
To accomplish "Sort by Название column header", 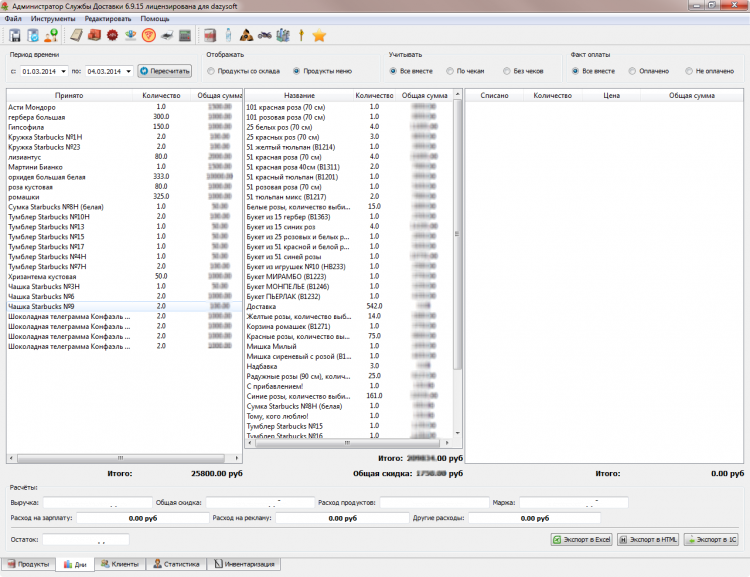I will tap(299, 95).
